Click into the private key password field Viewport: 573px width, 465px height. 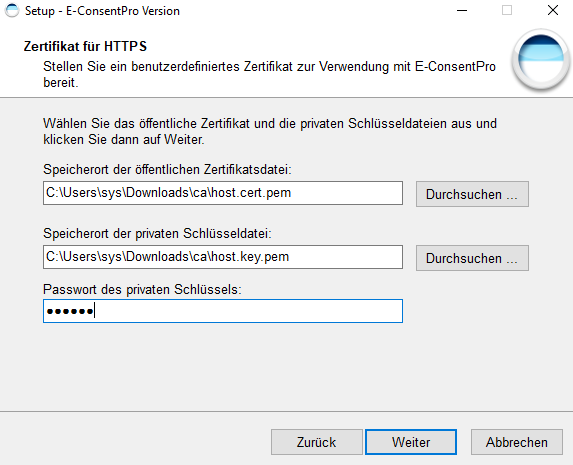coord(223,311)
